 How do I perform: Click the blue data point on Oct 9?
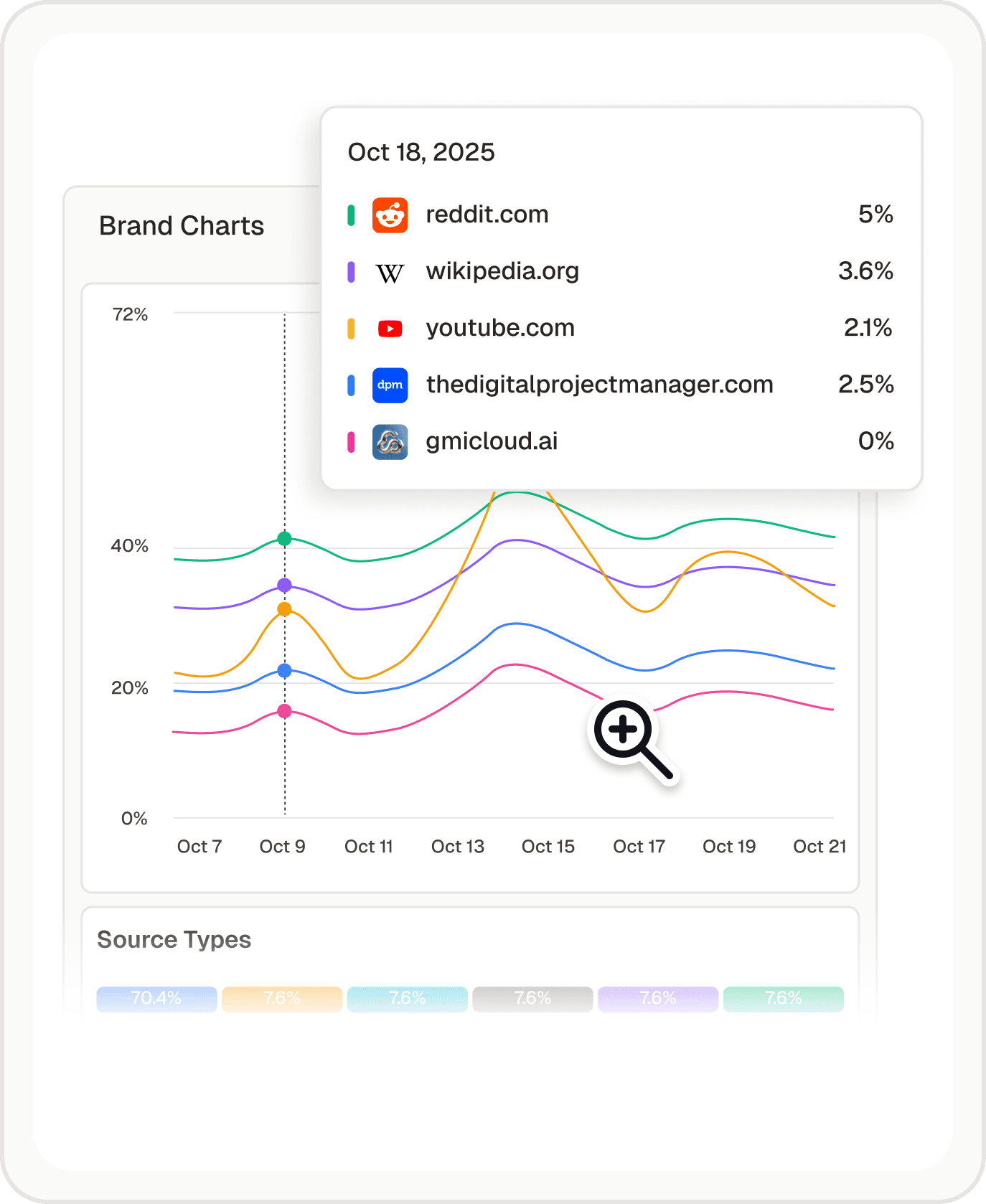(284, 671)
